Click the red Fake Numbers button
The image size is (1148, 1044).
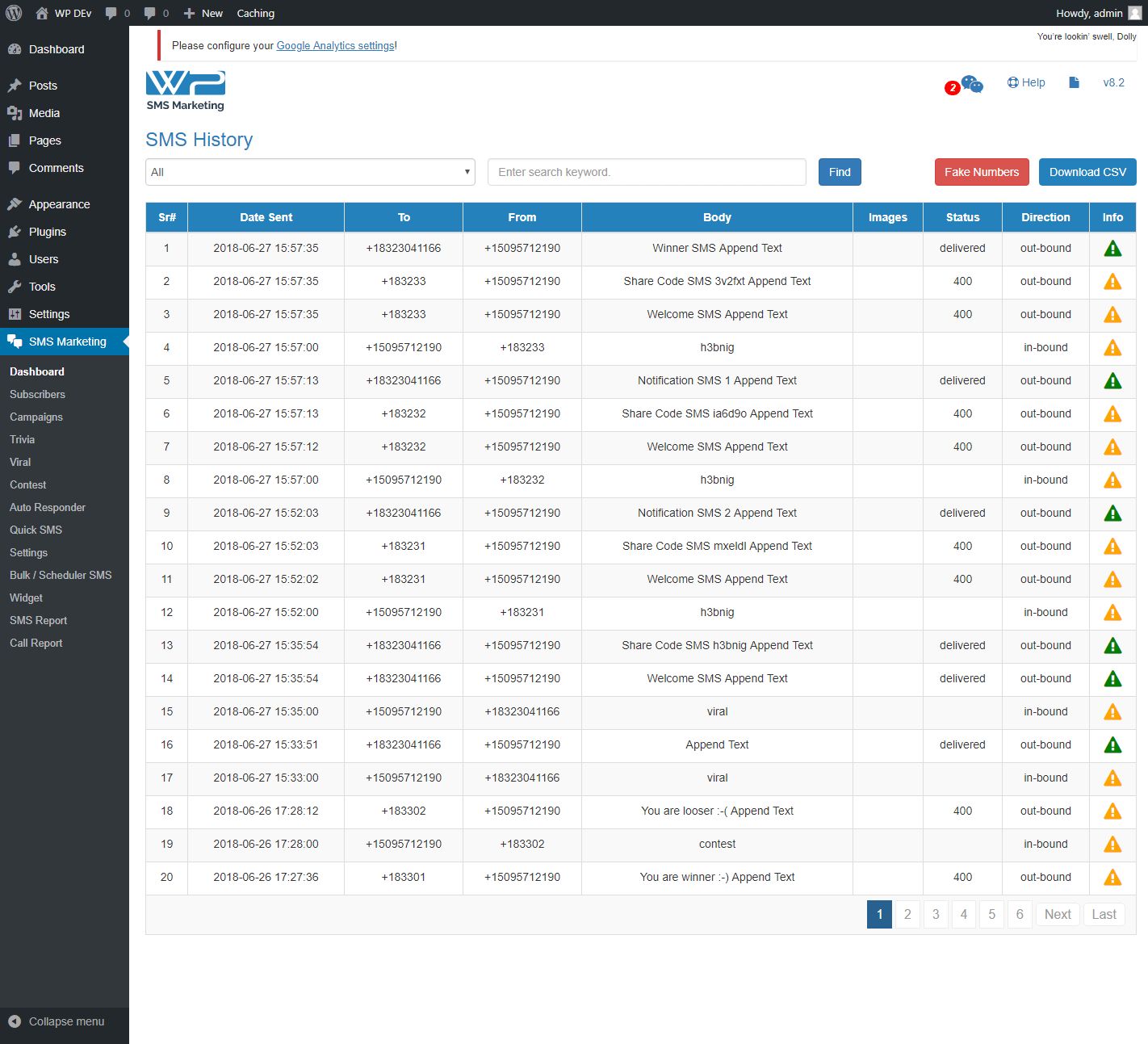981,172
